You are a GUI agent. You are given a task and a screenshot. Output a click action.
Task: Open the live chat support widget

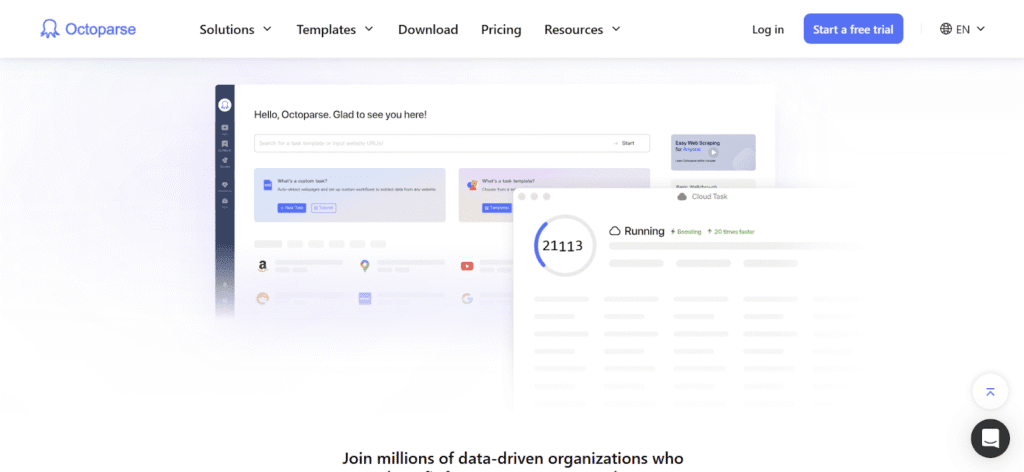989,437
